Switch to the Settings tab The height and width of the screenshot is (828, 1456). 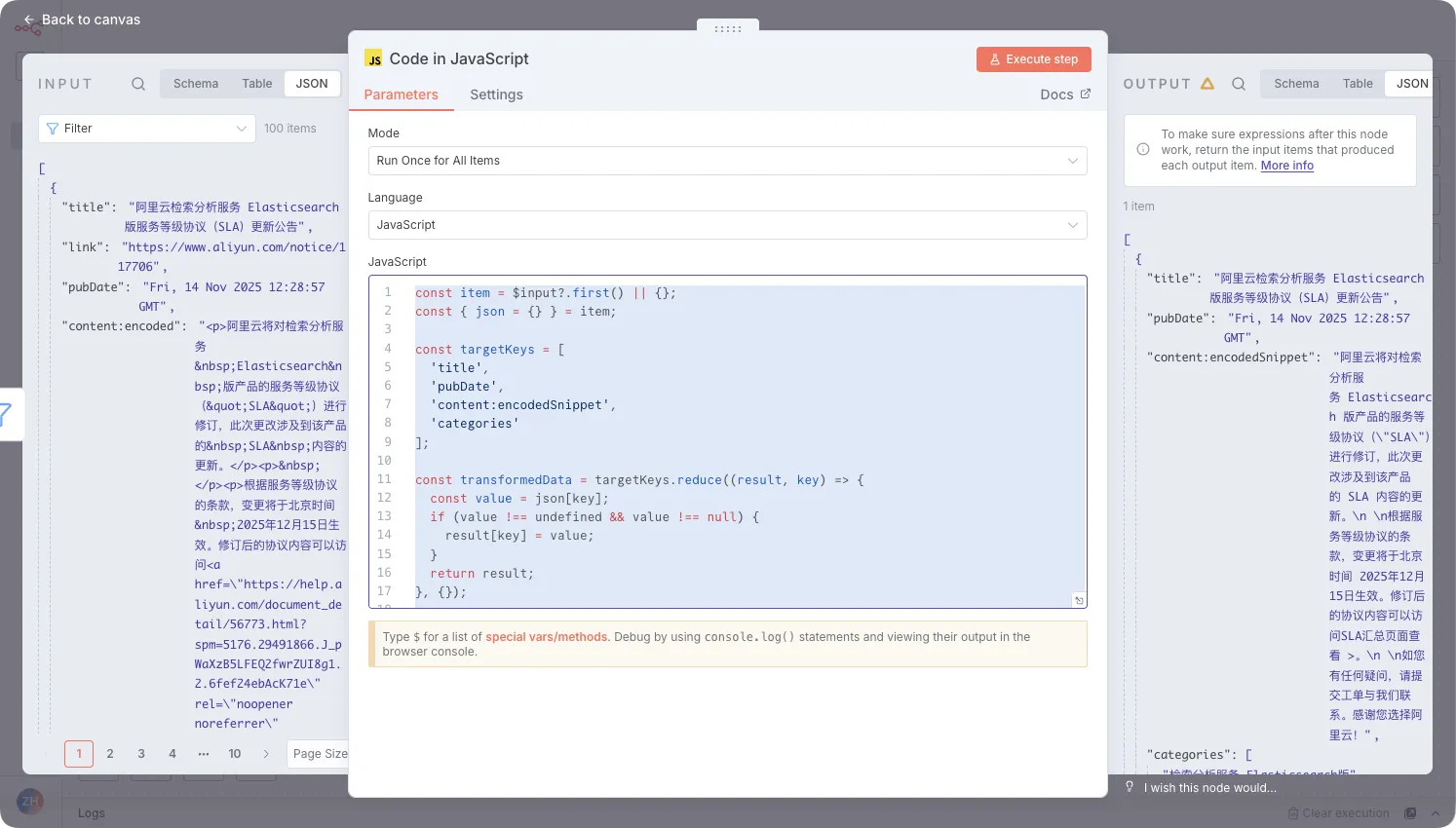click(x=496, y=94)
